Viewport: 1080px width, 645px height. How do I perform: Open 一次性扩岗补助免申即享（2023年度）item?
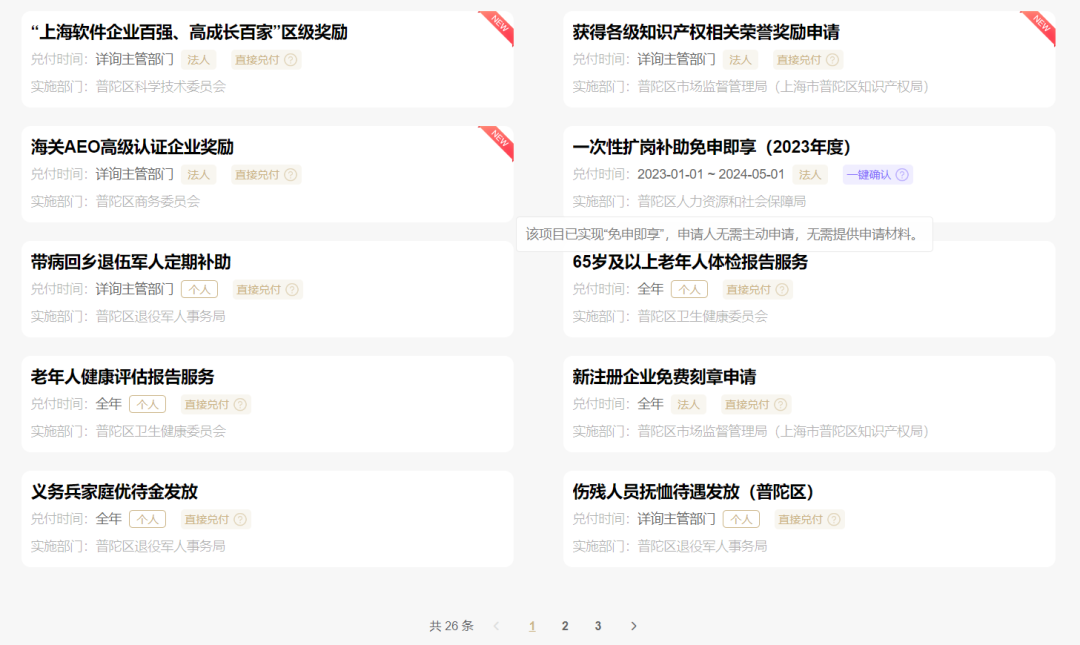pos(711,147)
